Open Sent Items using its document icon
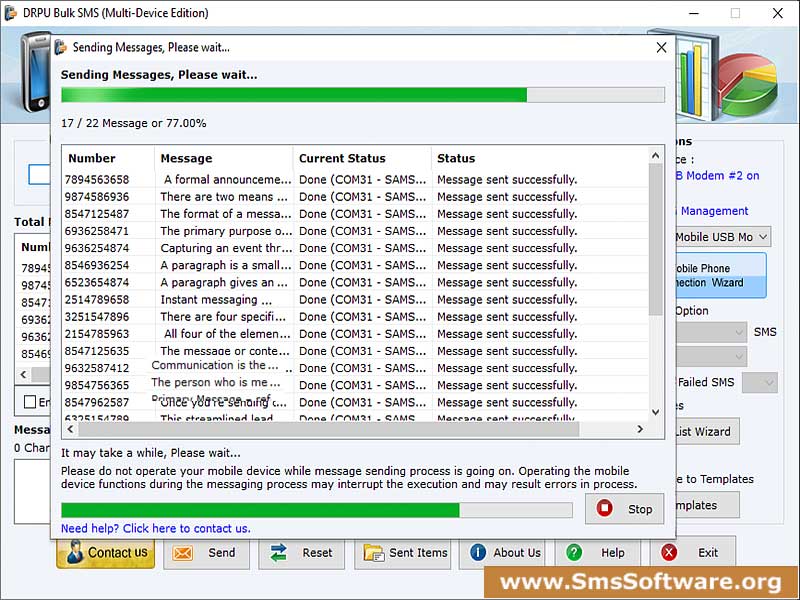800x600 pixels. tap(373, 552)
